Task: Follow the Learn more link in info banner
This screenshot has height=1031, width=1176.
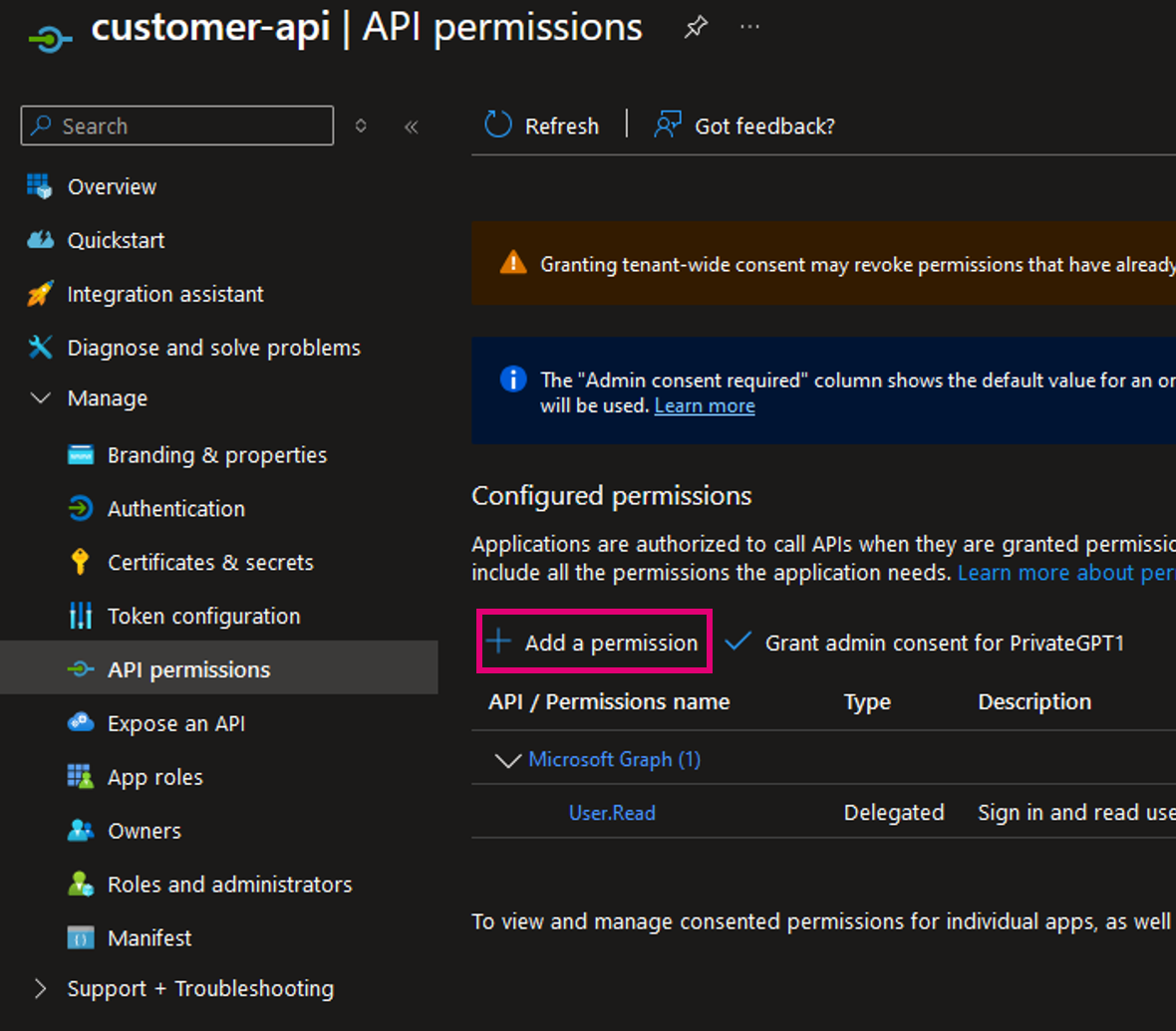Action: tap(705, 406)
